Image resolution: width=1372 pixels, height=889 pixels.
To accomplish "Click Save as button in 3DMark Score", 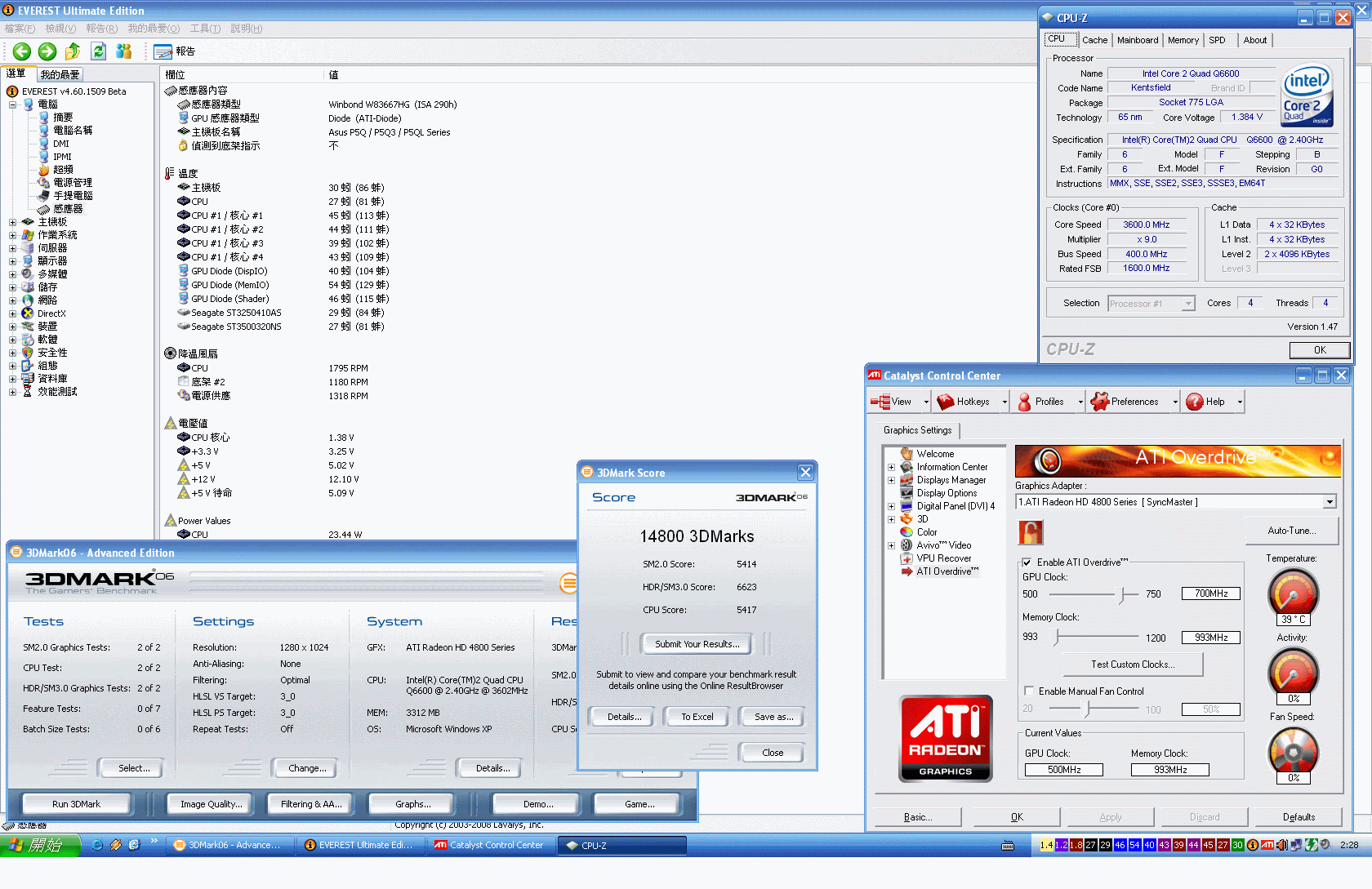I will click(773, 717).
